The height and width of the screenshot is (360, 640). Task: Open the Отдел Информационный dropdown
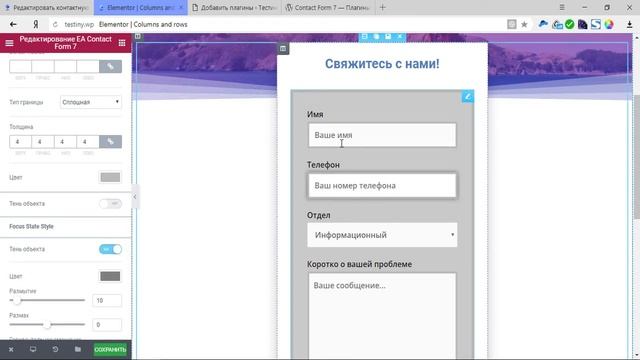click(382, 235)
